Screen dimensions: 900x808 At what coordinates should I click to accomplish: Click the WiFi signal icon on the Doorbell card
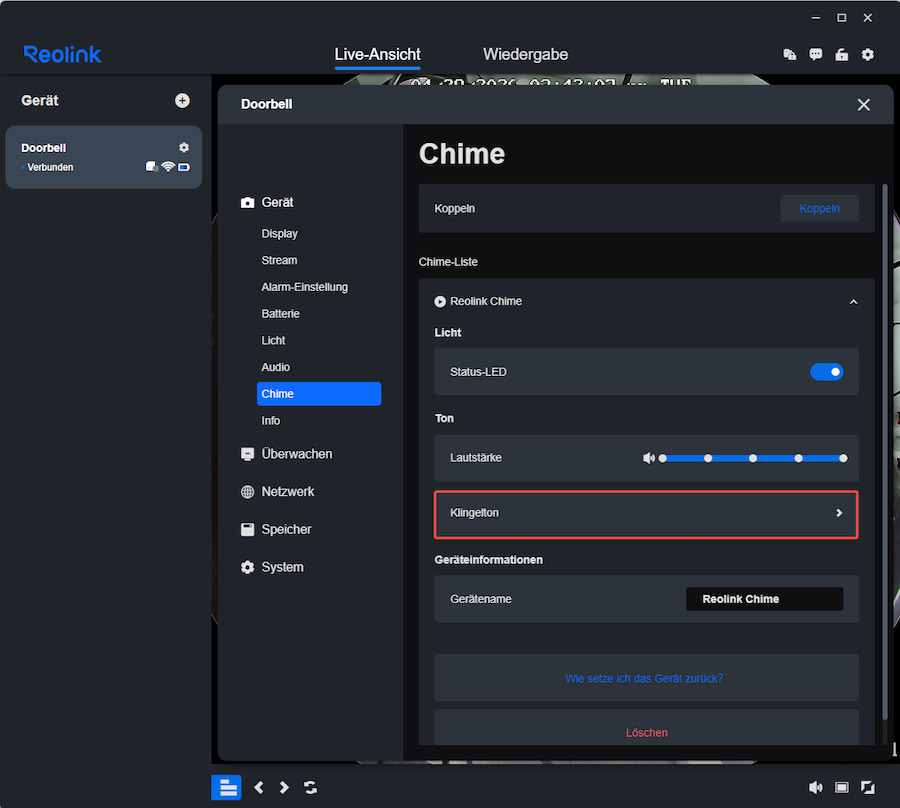[x=168, y=166]
